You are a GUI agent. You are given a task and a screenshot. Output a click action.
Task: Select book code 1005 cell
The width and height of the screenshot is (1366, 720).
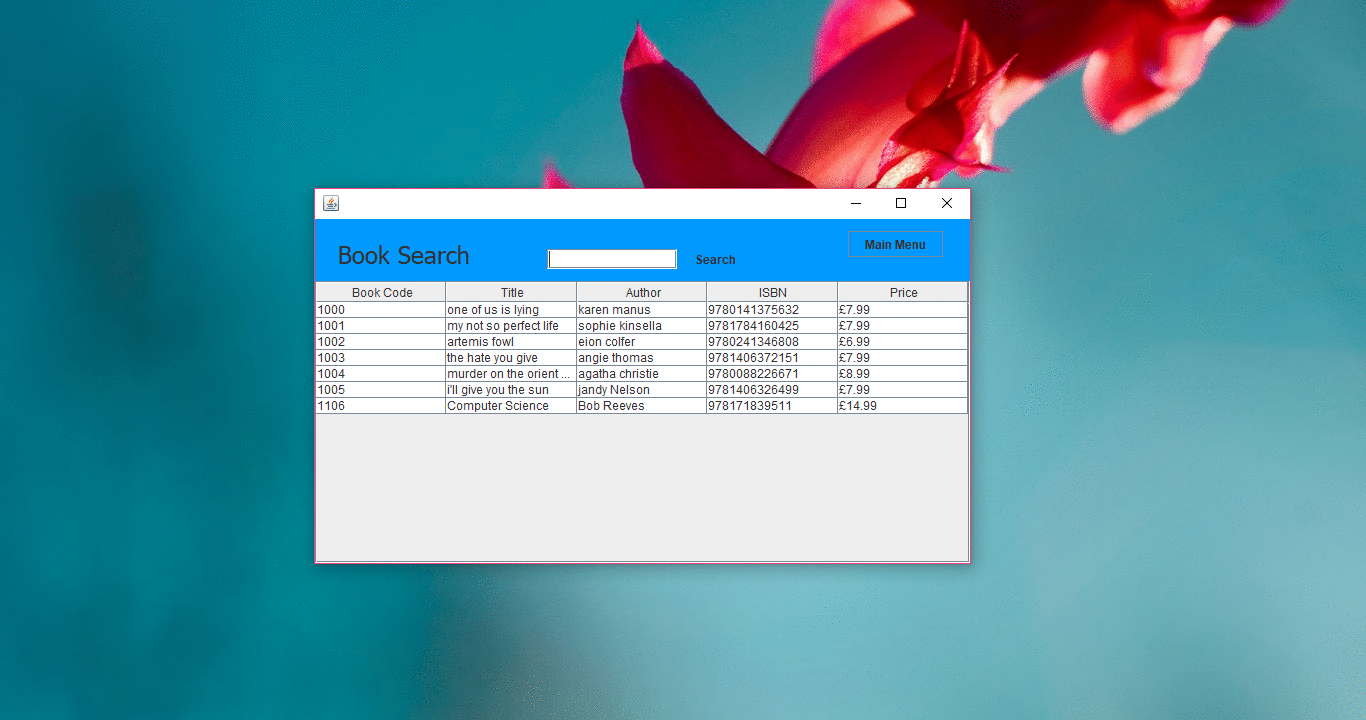(381, 390)
